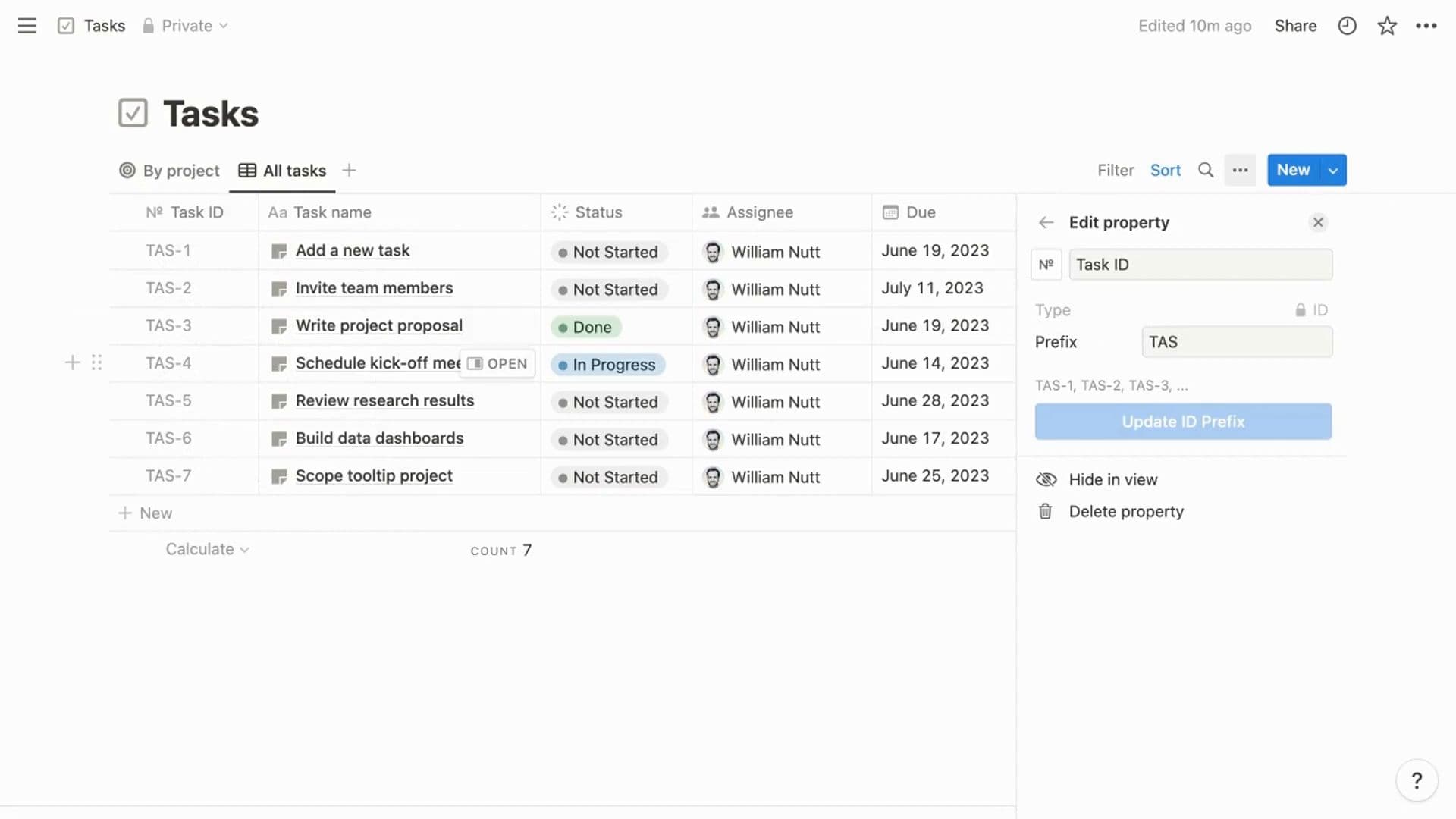Click due date July 11, 2023
Viewport: 1456px width, 819px height.
(x=932, y=288)
